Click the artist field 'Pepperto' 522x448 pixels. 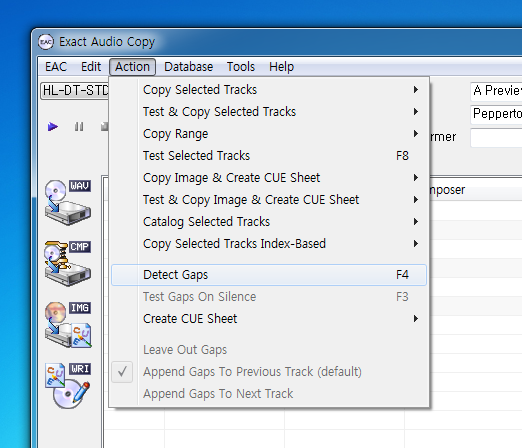click(x=496, y=114)
